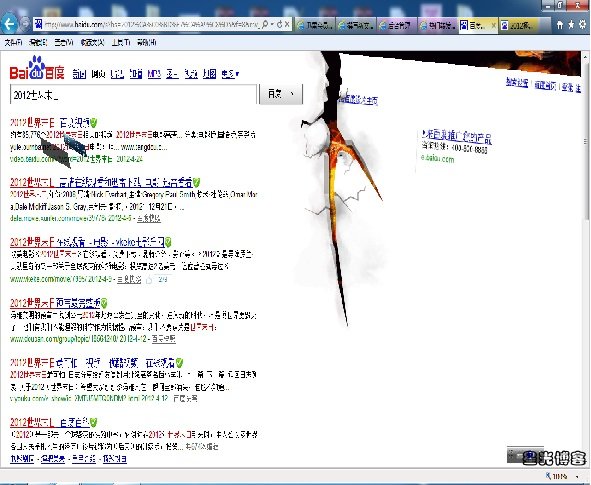Viewport: 591px width, 485px height.
Task: Open 百度快照 link of the vloko result
Action: (x=129, y=280)
